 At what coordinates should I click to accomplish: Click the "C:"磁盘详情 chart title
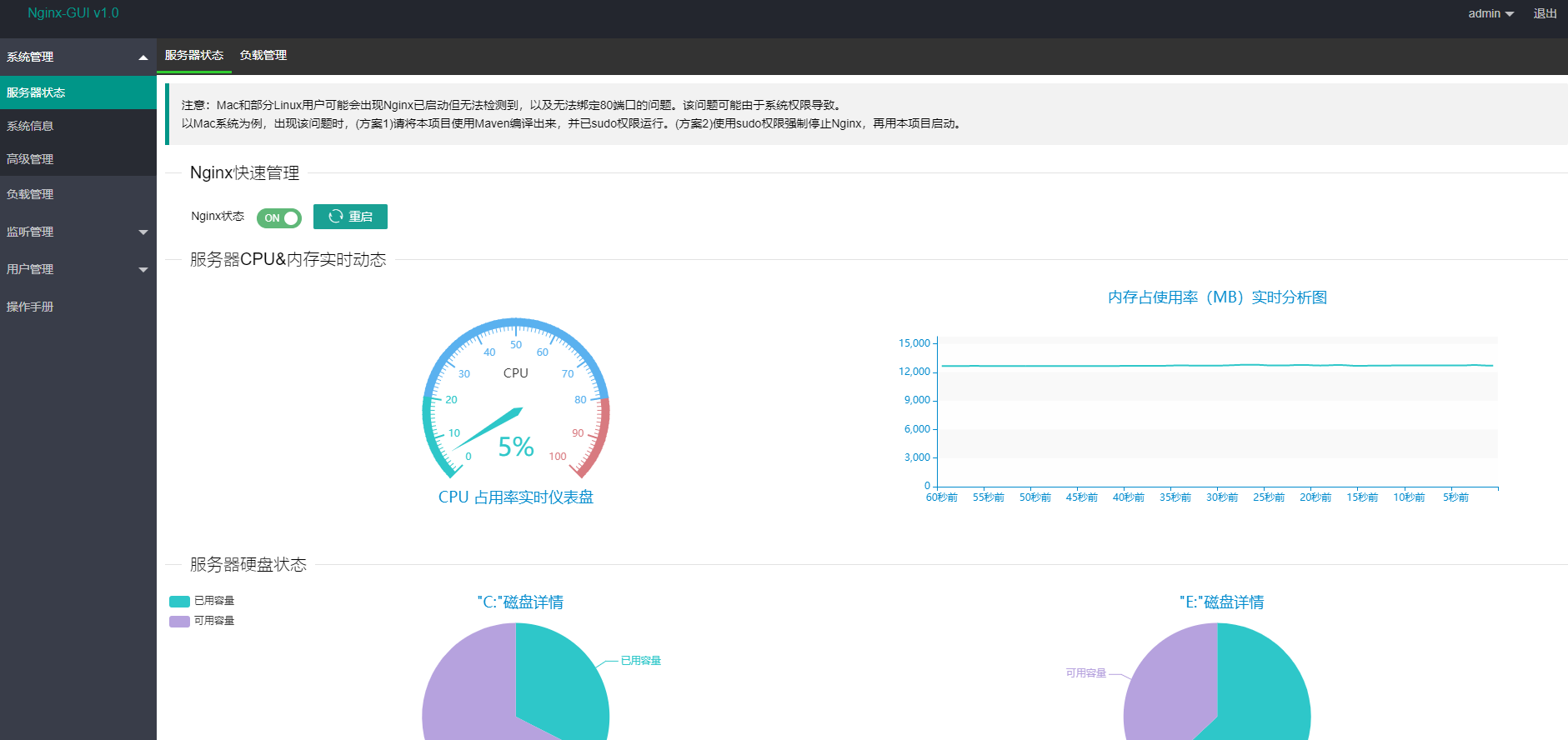click(520, 602)
